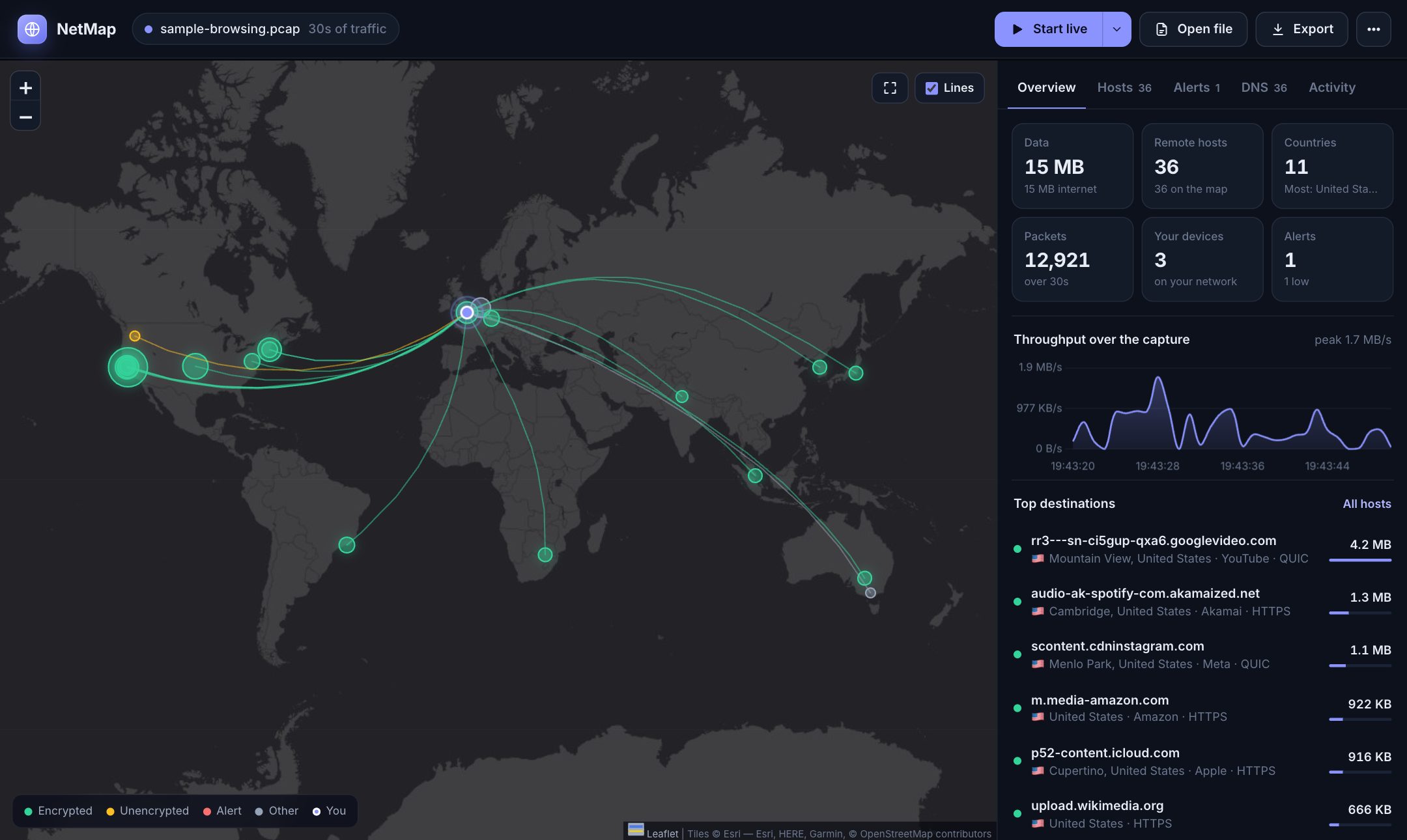
Task: Zoom in the map with plus button
Action: point(25,88)
